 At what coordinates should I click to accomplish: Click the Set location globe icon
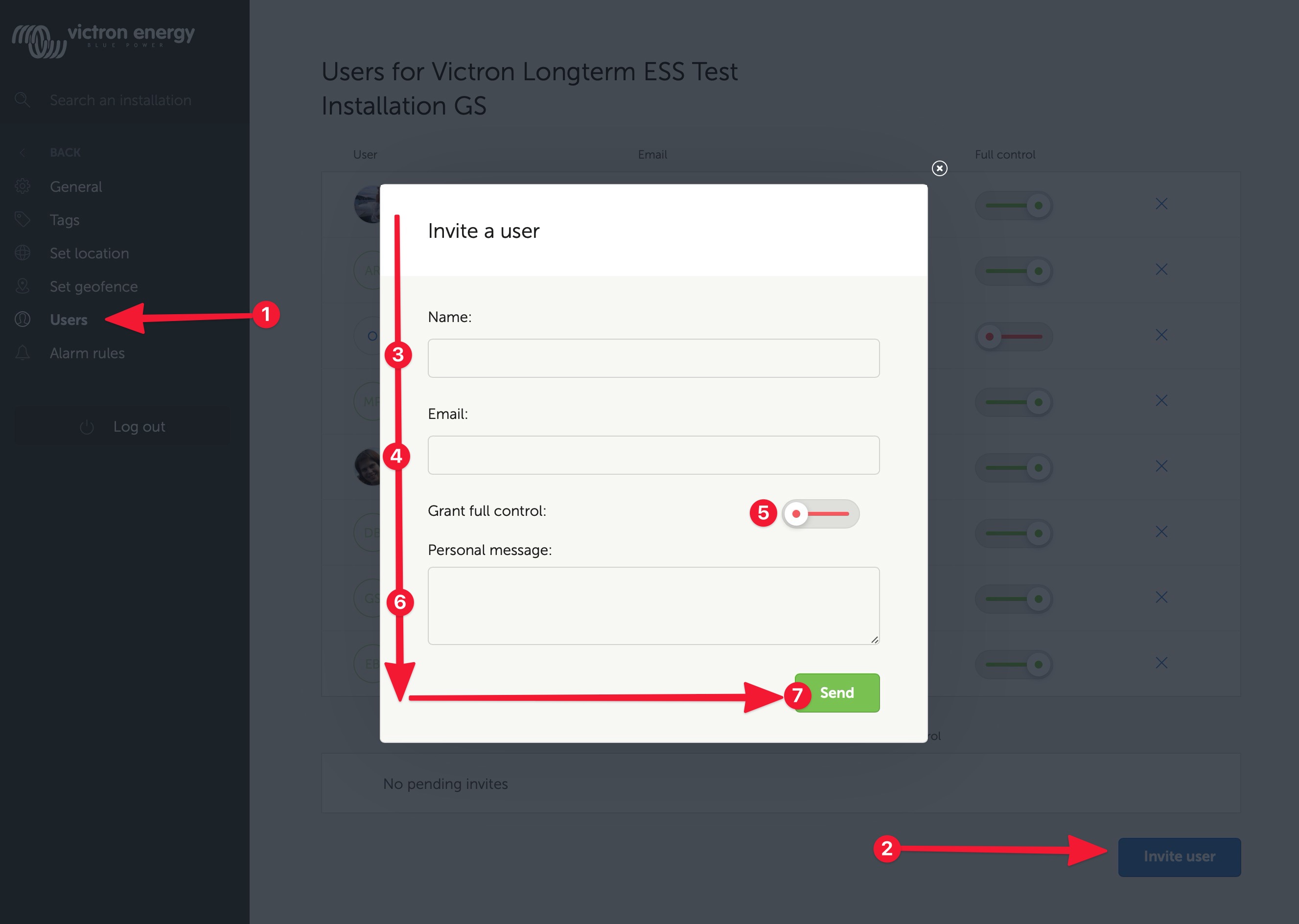tap(23, 253)
